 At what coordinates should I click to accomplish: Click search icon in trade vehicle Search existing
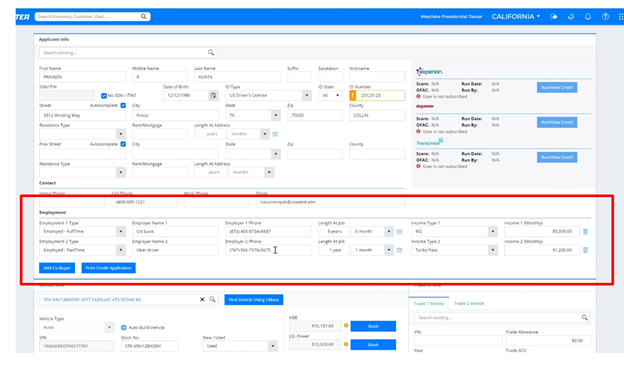click(x=584, y=317)
